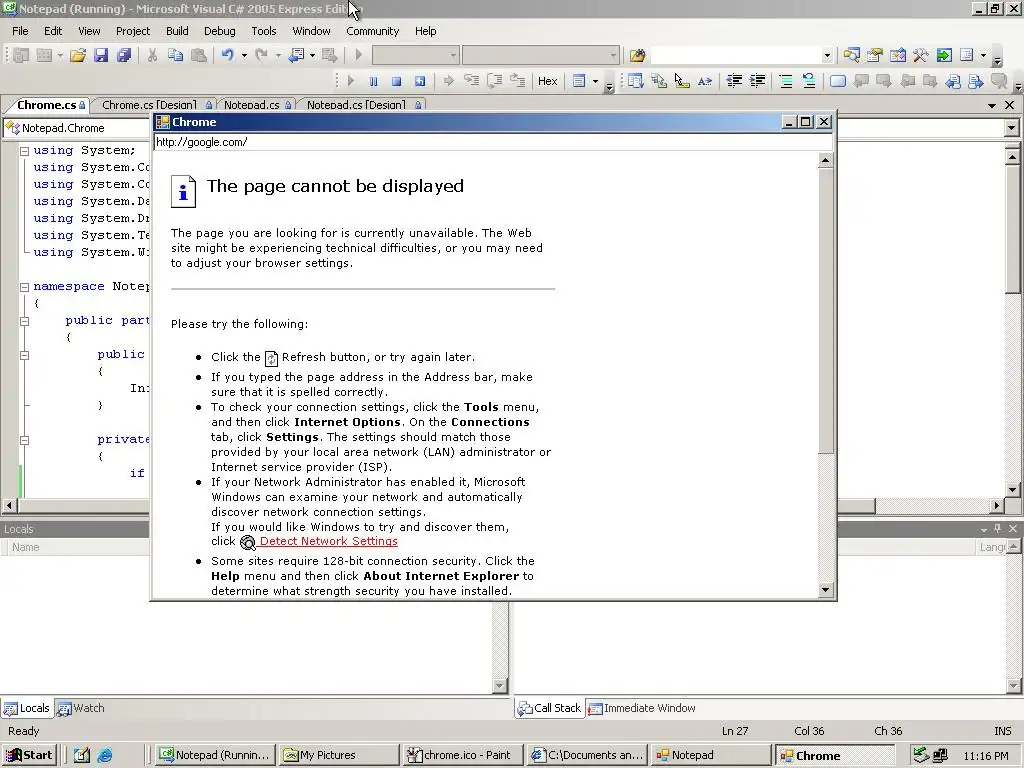Viewport: 1024px width, 768px height.
Task: Click the Find in Files icon
Action: [x=637, y=56]
